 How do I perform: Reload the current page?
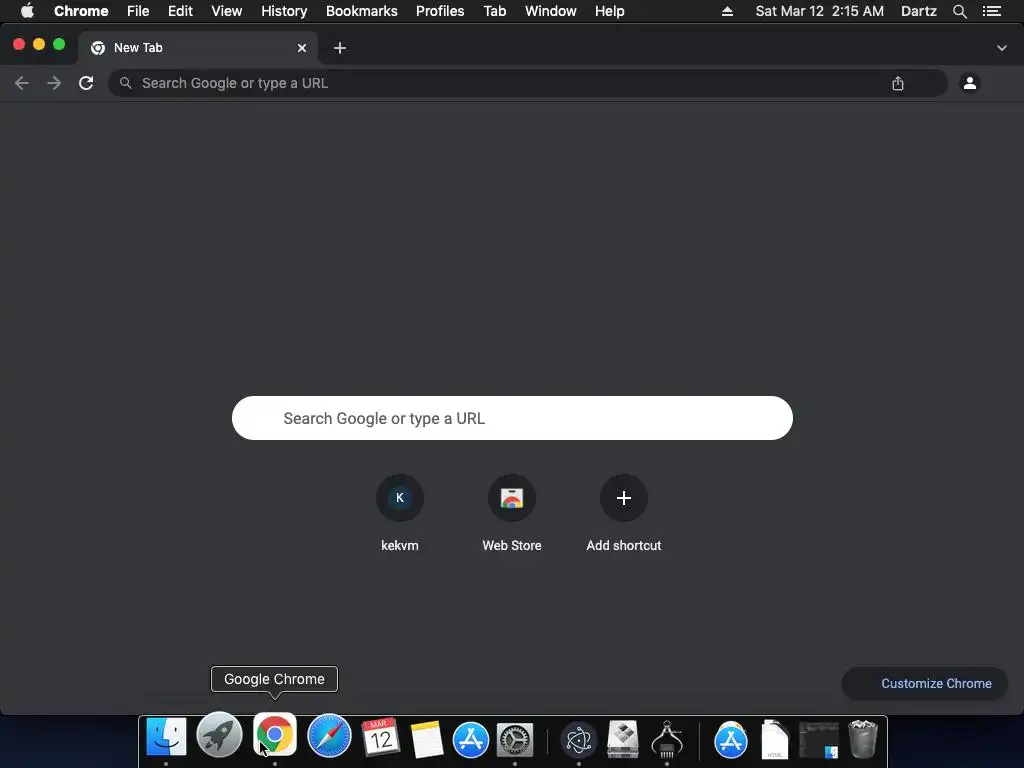click(x=86, y=83)
